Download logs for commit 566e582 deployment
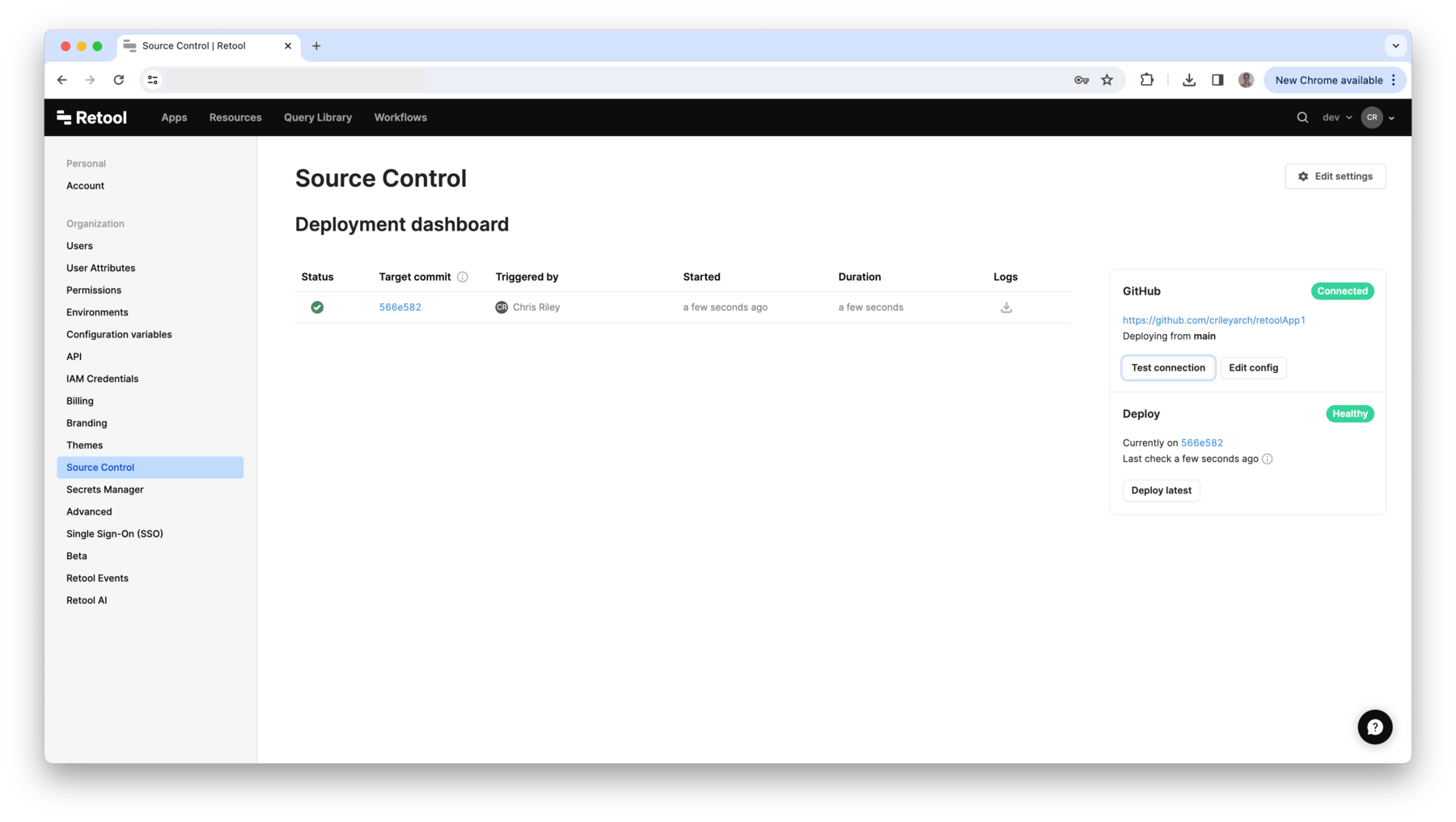The width and height of the screenshot is (1456, 822). point(1006,307)
